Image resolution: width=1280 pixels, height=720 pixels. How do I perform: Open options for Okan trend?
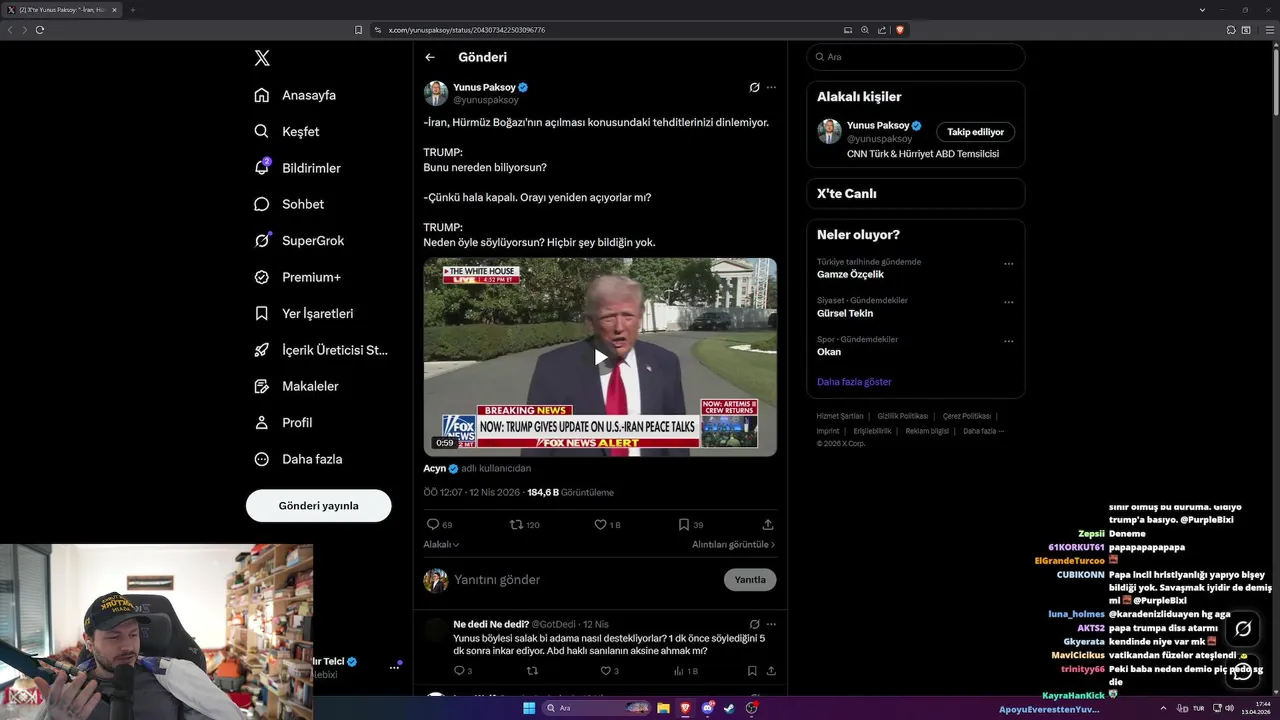[1008, 341]
